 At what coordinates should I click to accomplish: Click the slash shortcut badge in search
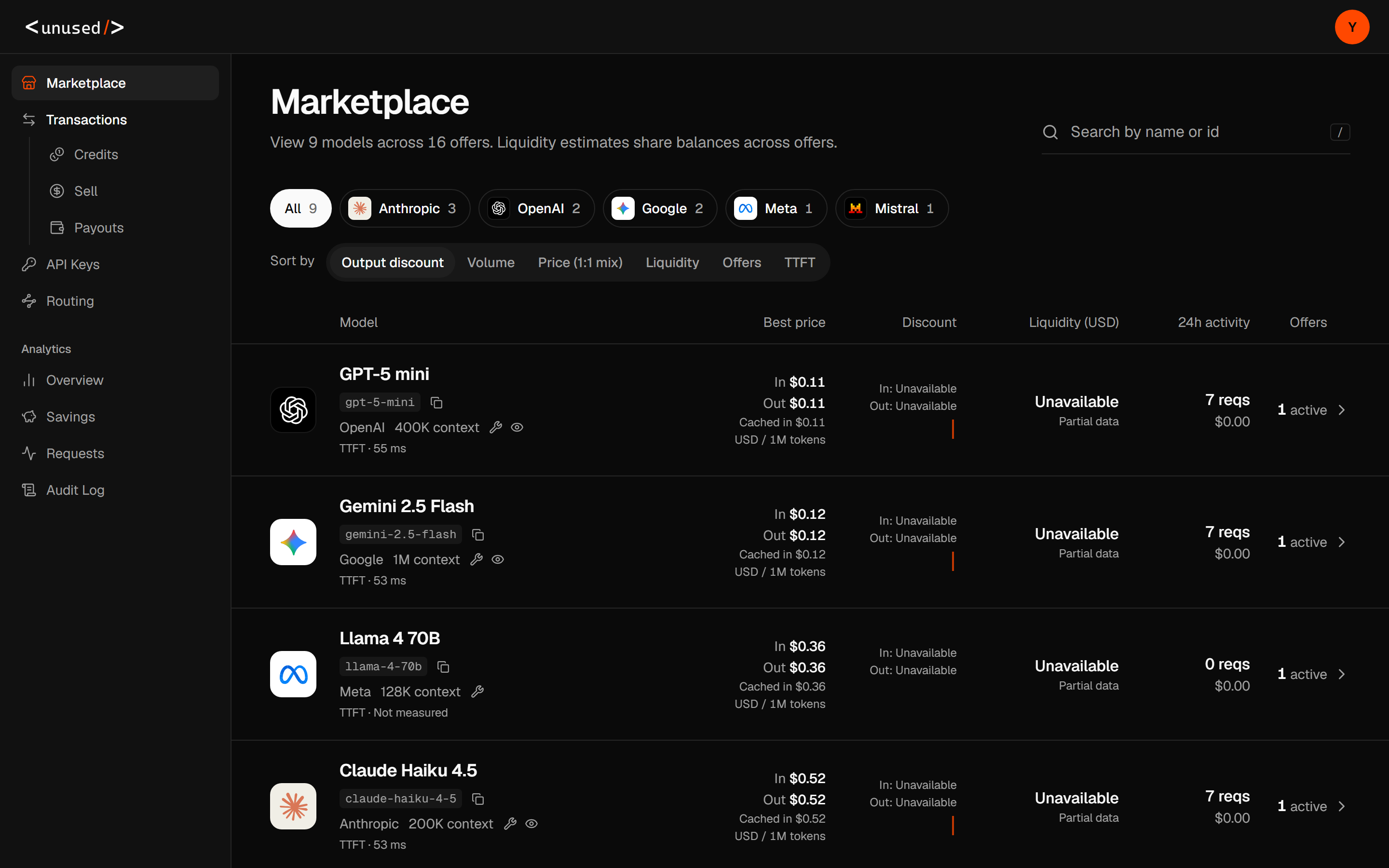coord(1340,132)
